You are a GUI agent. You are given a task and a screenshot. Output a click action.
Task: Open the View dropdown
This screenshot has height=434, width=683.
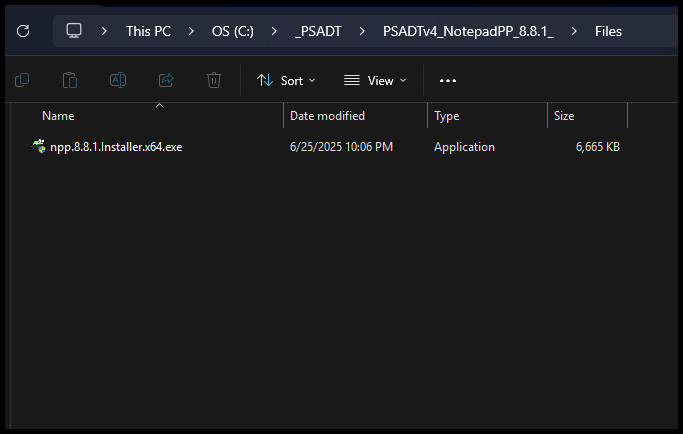375,81
